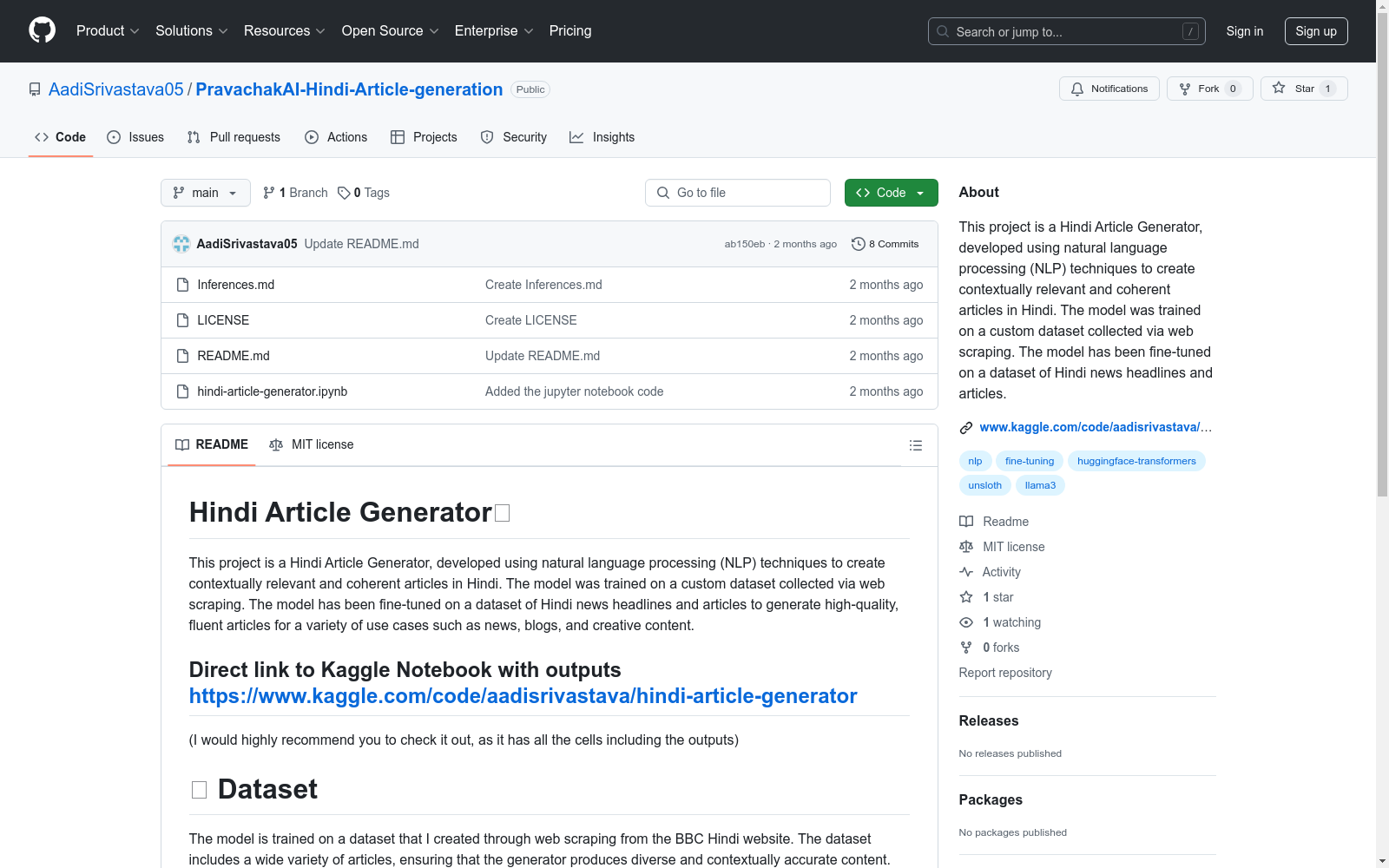Viewport: 1389px width, 868px height.
Task: View the 8 Commits history
Action: (x=885, y=244)
